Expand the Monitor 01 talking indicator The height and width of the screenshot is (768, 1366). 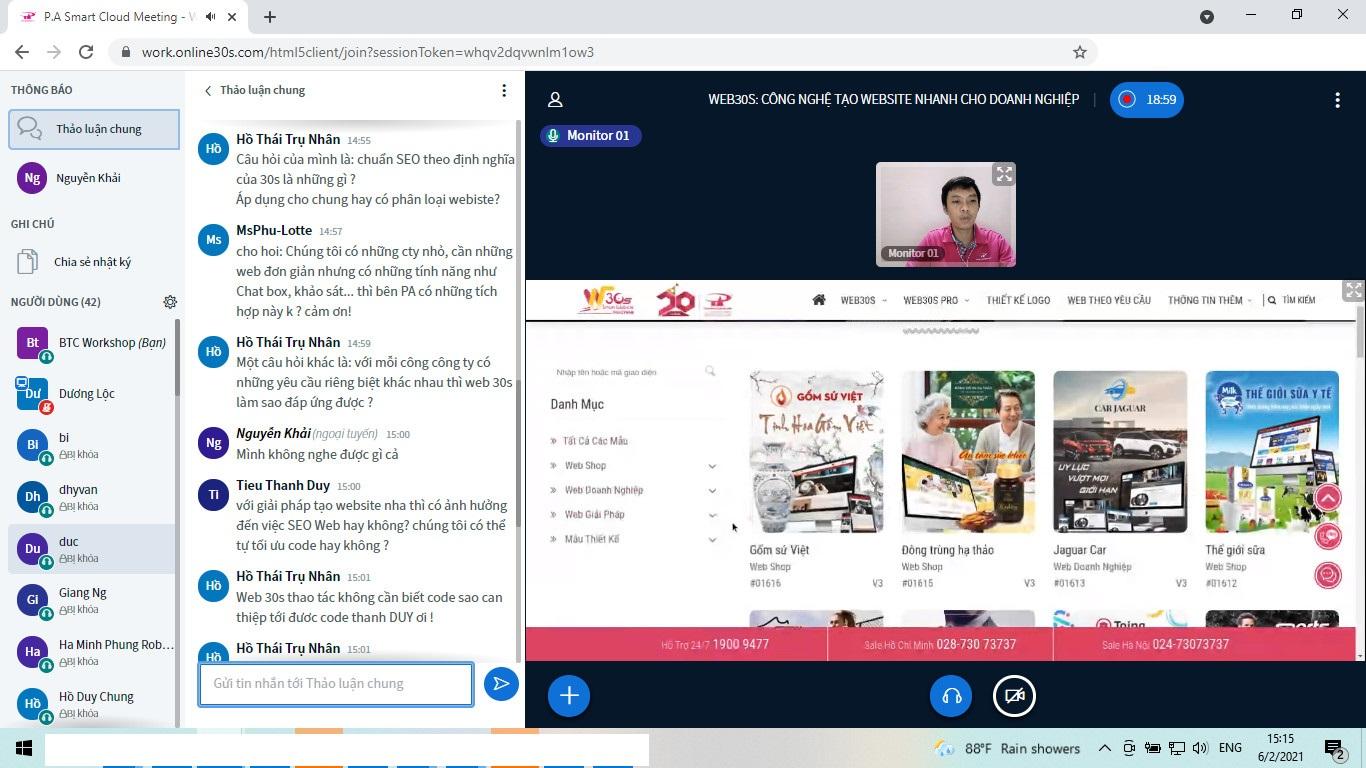[x=591, y=136]
